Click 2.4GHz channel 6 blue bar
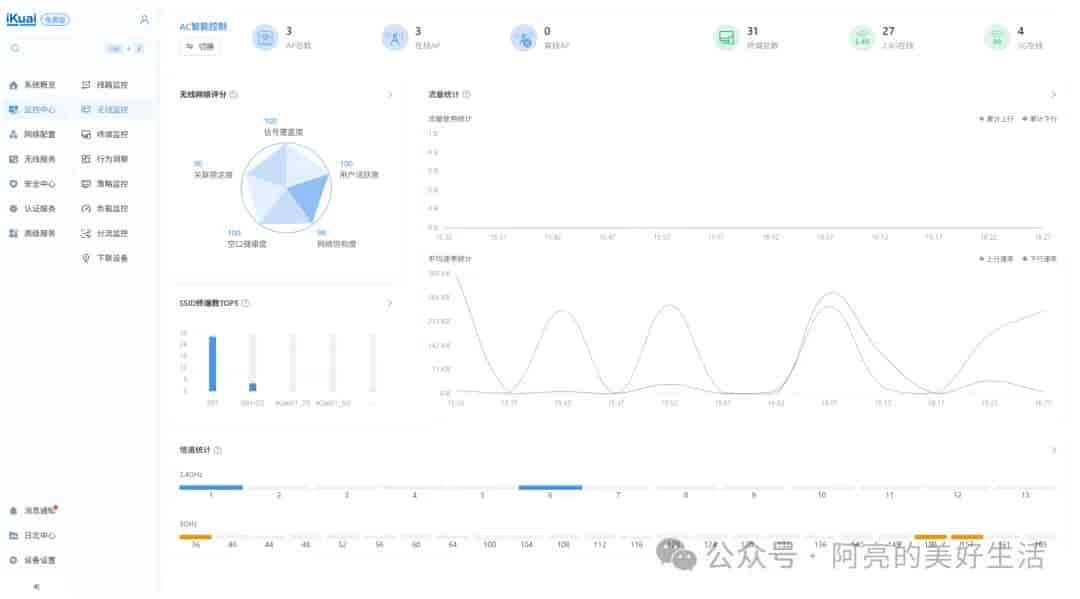 coord(550,487)
